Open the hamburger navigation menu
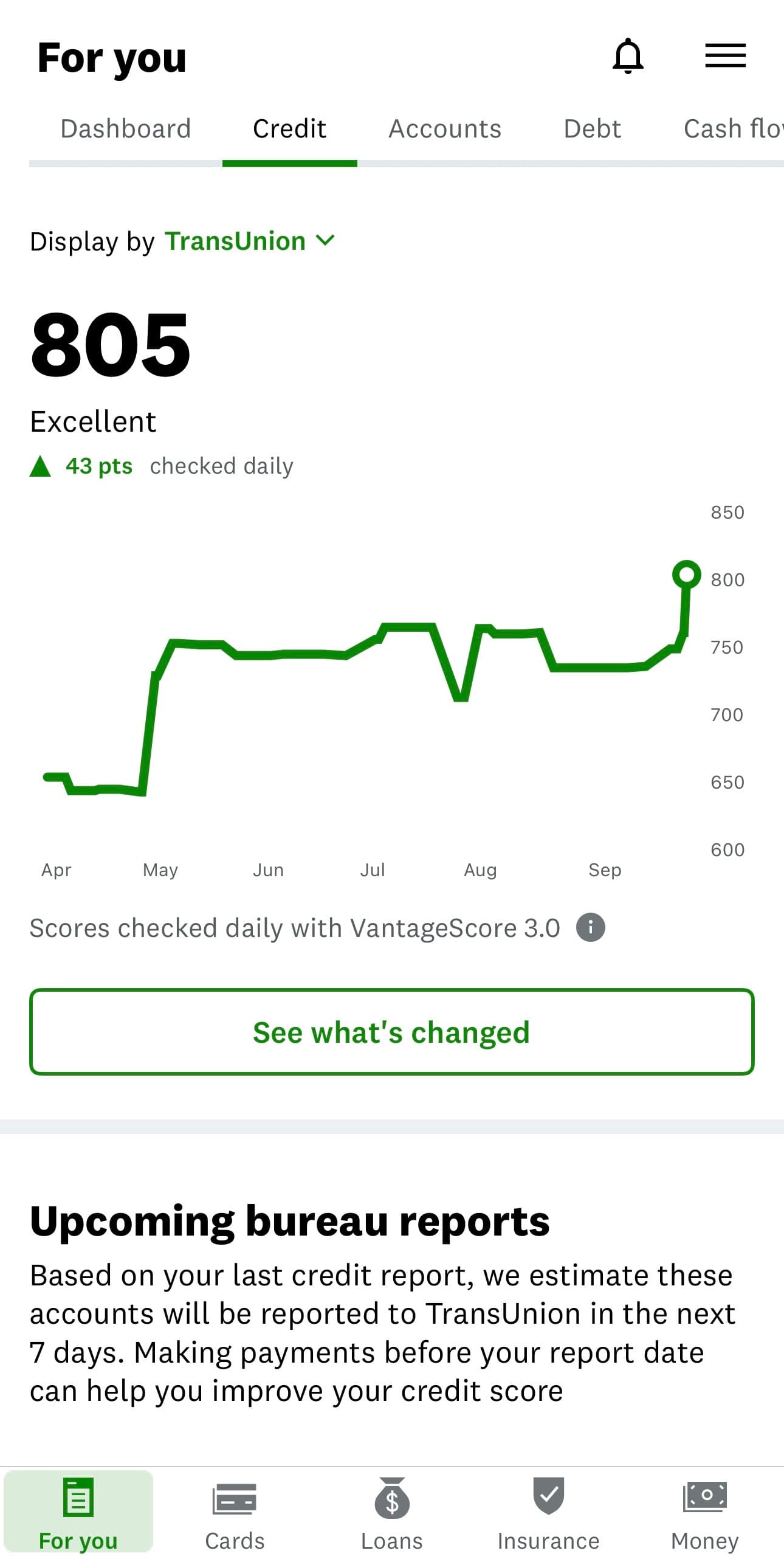Screen dimensions: 784x1556 tap(725, 55)
